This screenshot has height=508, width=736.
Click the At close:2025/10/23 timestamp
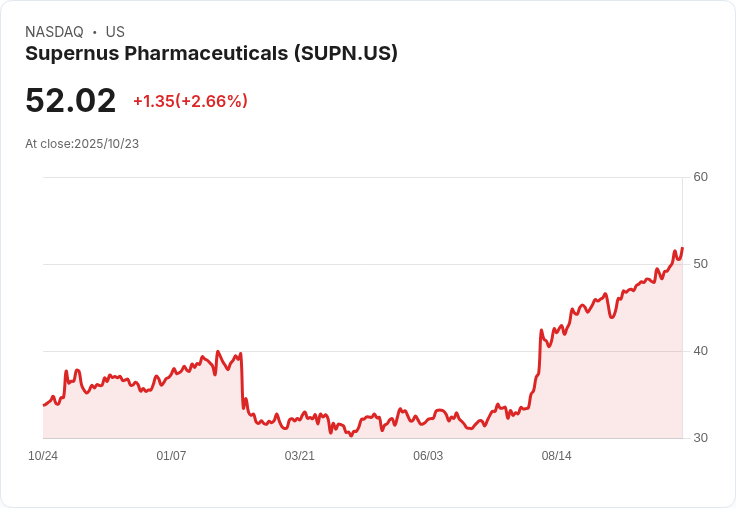pyautogui.click(x=82, y=143)
